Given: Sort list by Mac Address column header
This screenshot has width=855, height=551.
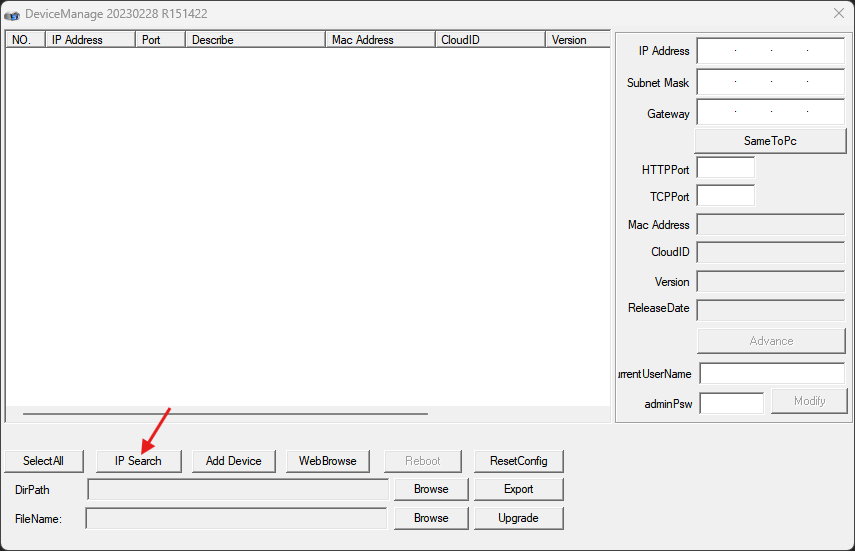Looking at the screenshot, I should [380, 40].
